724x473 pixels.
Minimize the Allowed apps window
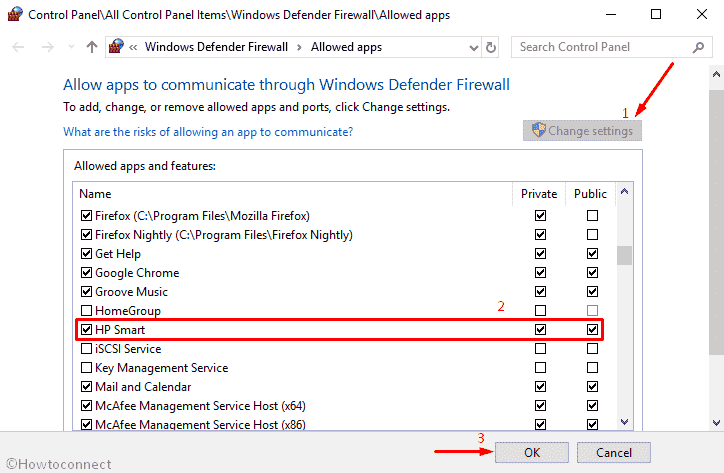pyautogui.click(x=611, y=14)
